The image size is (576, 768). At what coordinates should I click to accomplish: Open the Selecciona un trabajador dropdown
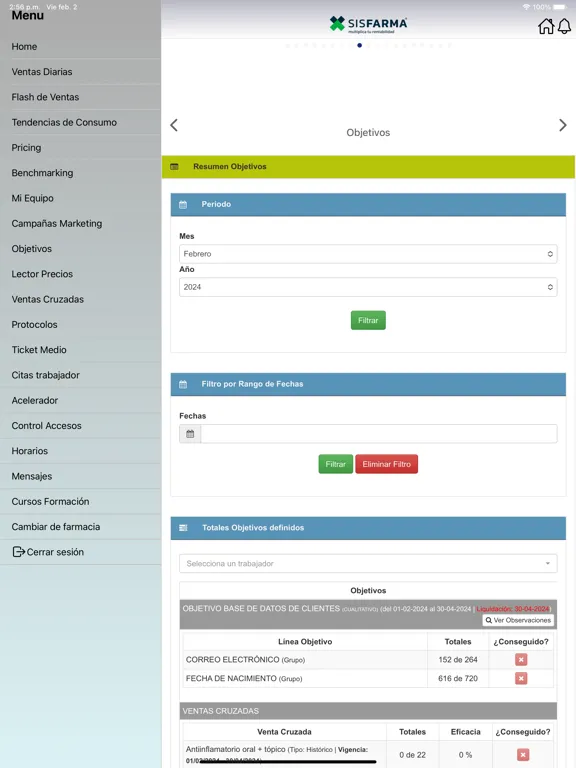(368, 563)
